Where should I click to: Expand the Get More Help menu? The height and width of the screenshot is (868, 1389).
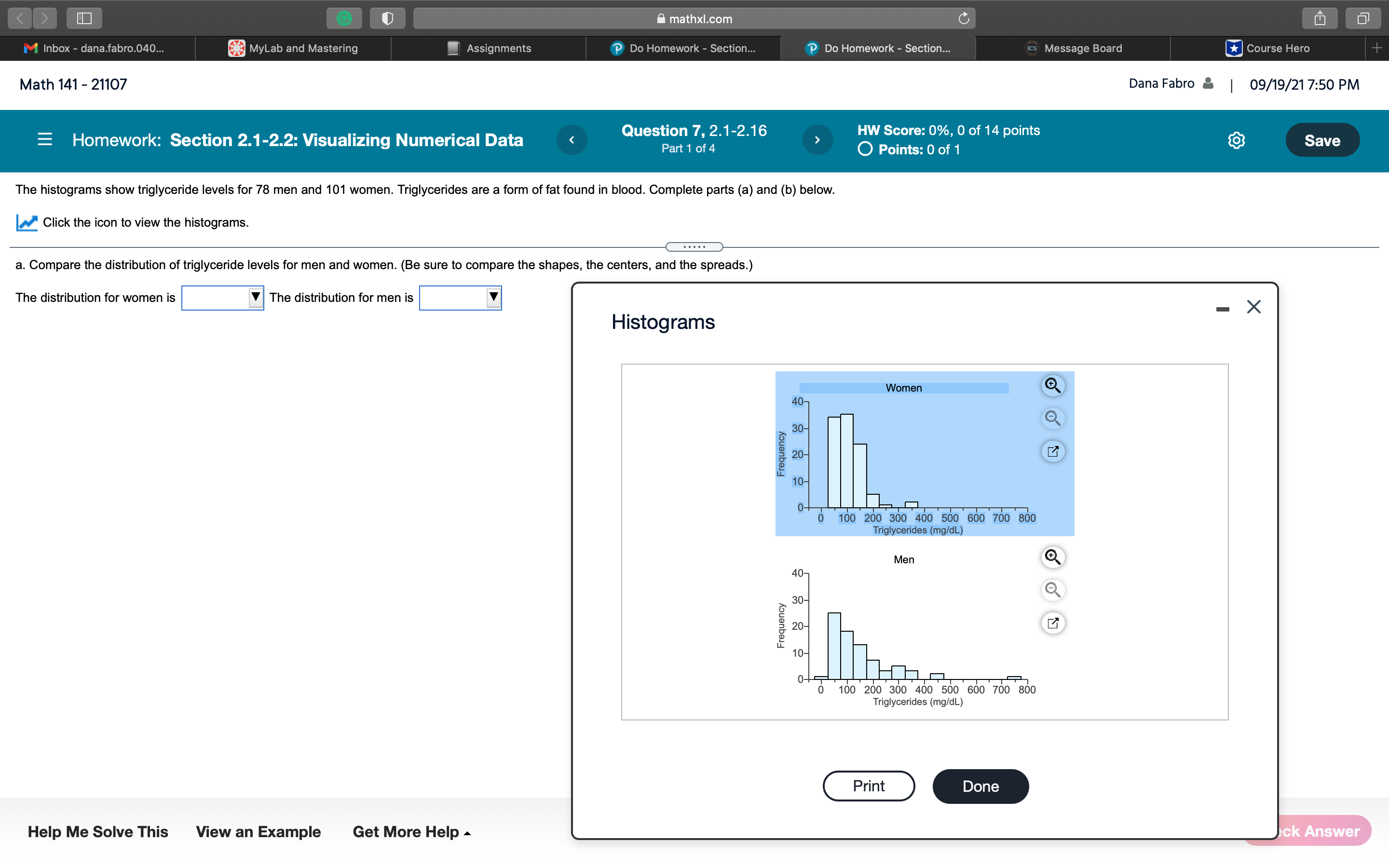coord(411,831)
